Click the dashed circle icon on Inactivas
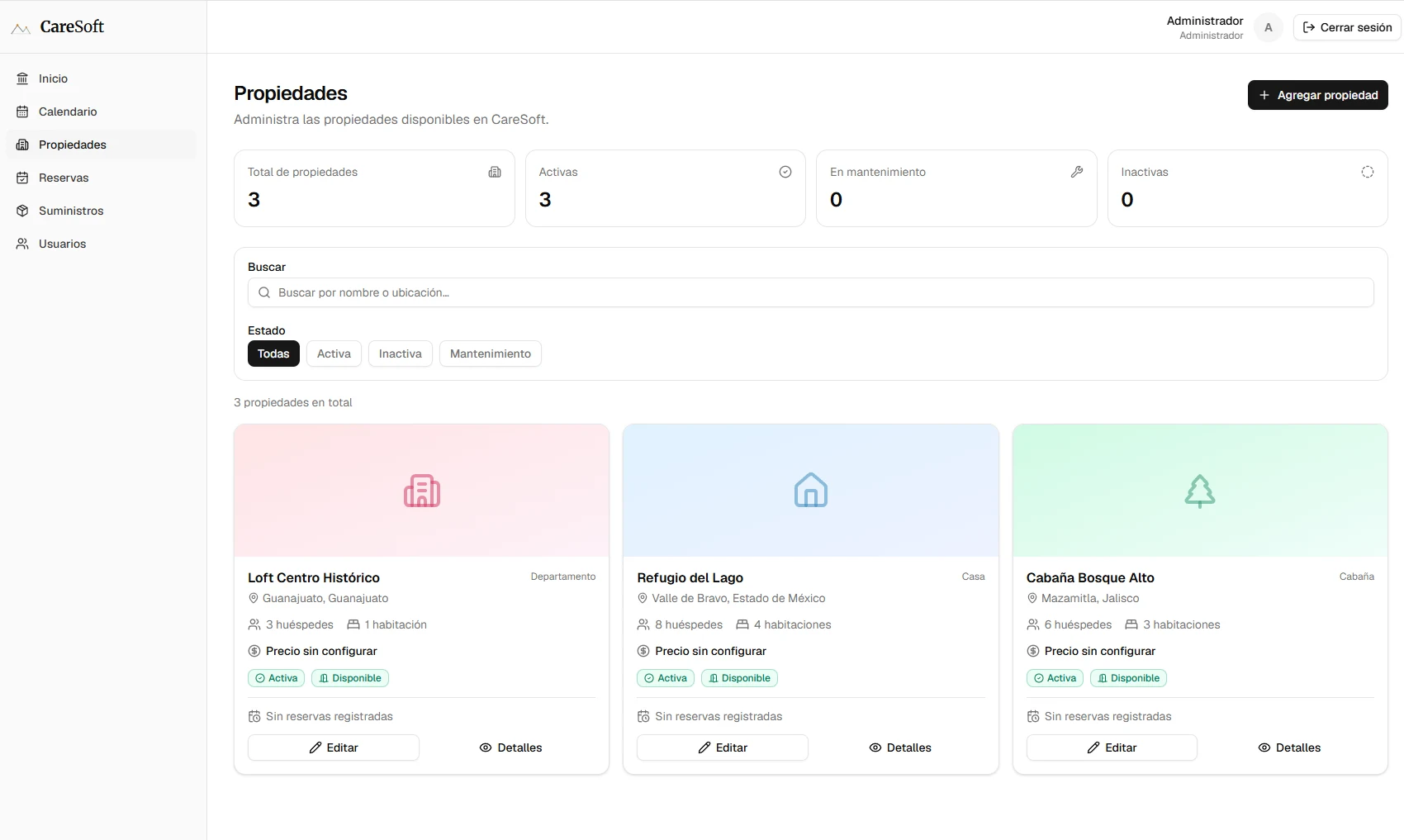The width and height of the screenshot is (1404, 840). 1368,172
